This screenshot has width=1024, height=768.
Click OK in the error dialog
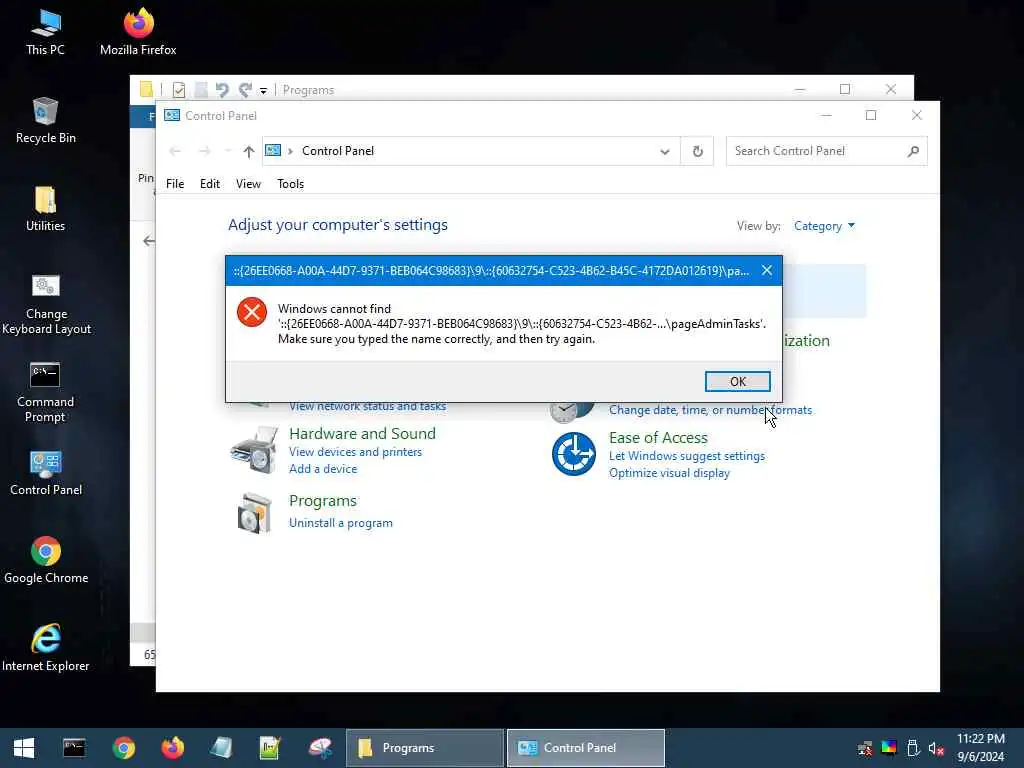pos(737,381)
